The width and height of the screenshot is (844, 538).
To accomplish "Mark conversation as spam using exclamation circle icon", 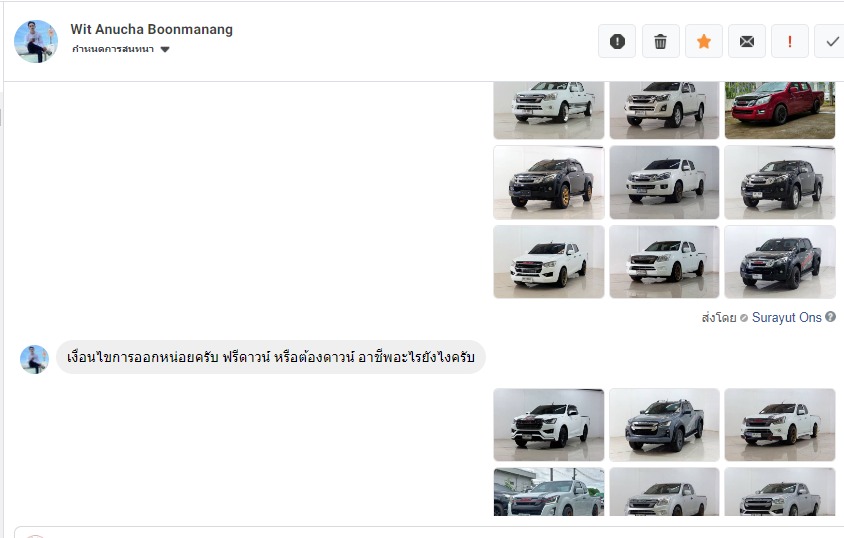I will (617, 41).
